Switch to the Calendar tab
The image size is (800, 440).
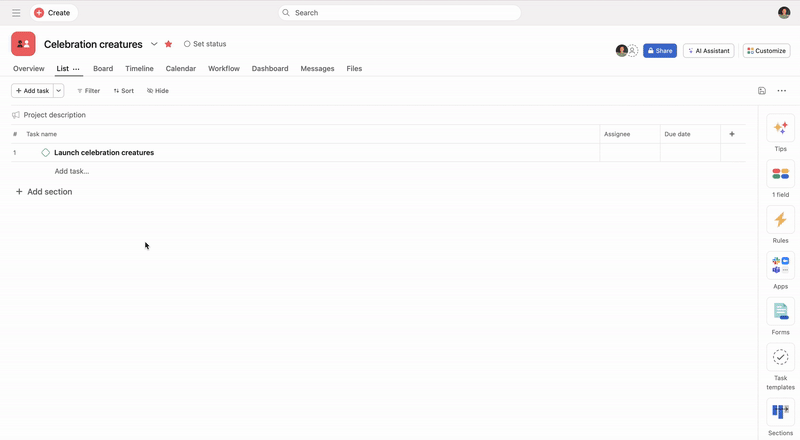tap(181, 68)
